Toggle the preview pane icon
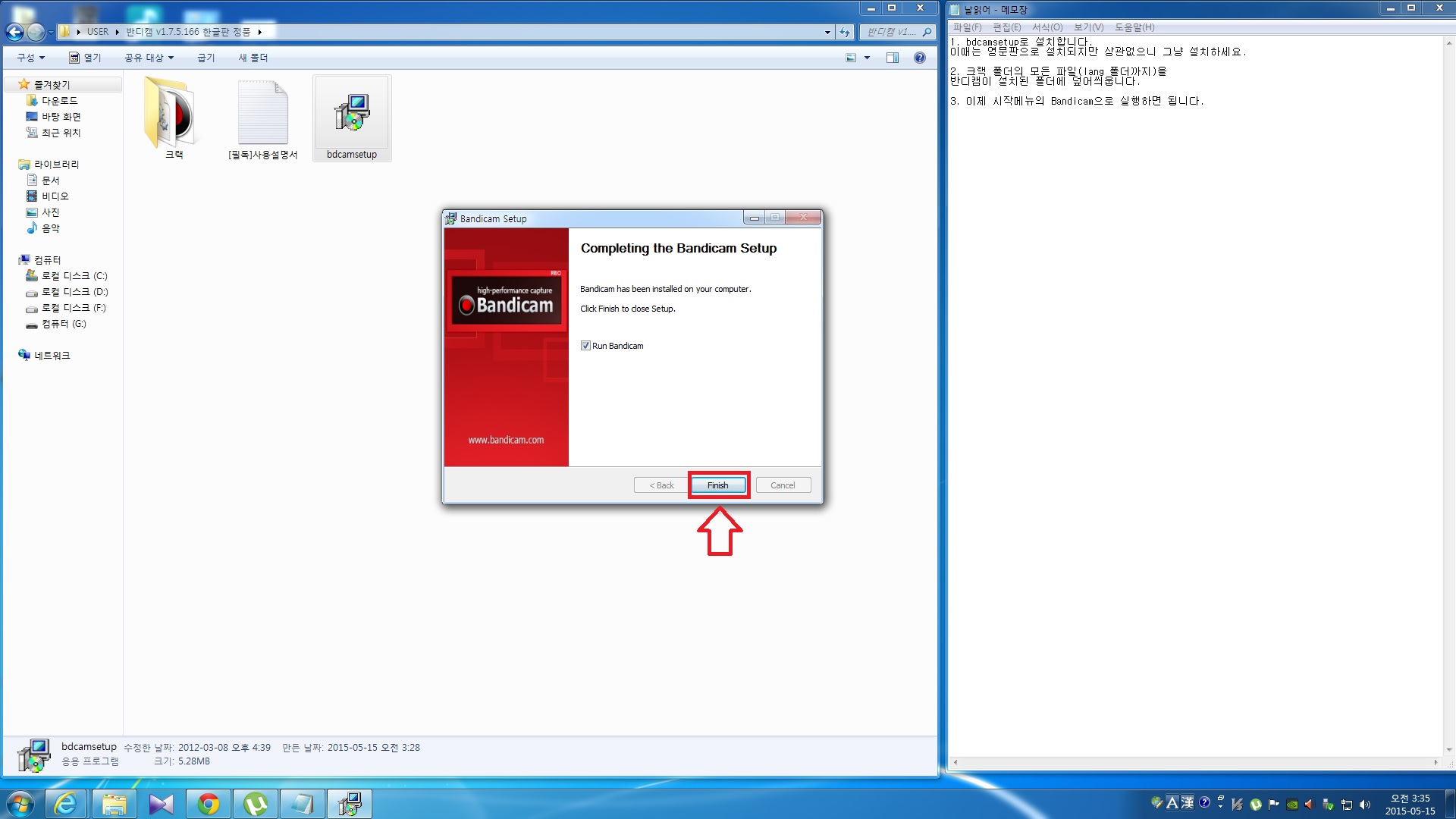 (893, 58)
